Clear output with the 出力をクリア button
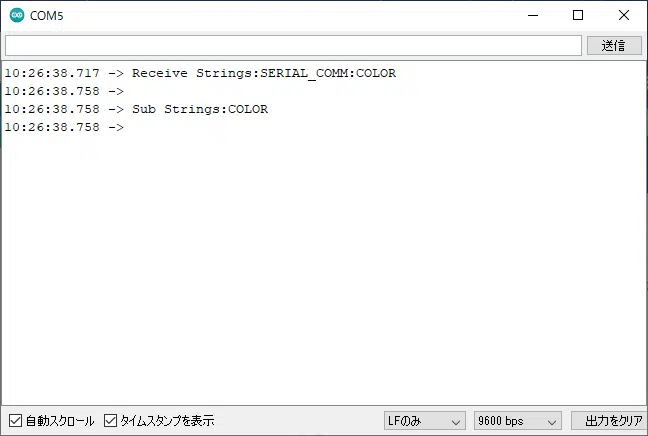This screenshot has width=648, height=436. [x=607, y=422]
